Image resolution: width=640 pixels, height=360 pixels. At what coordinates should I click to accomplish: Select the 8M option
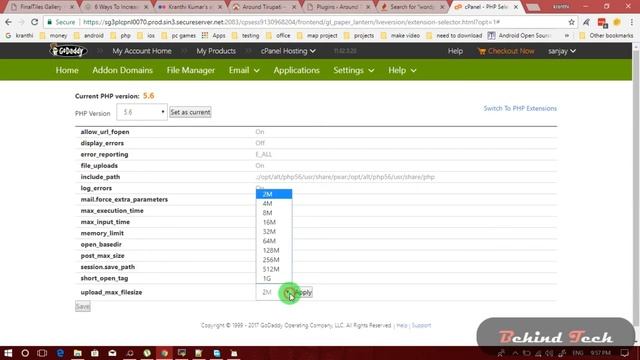click(x=274, y=213)
